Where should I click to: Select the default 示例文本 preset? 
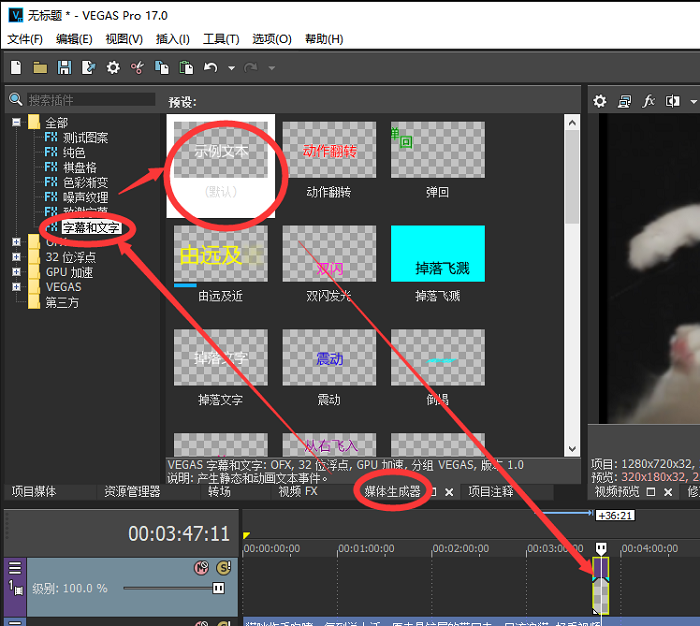221,150
